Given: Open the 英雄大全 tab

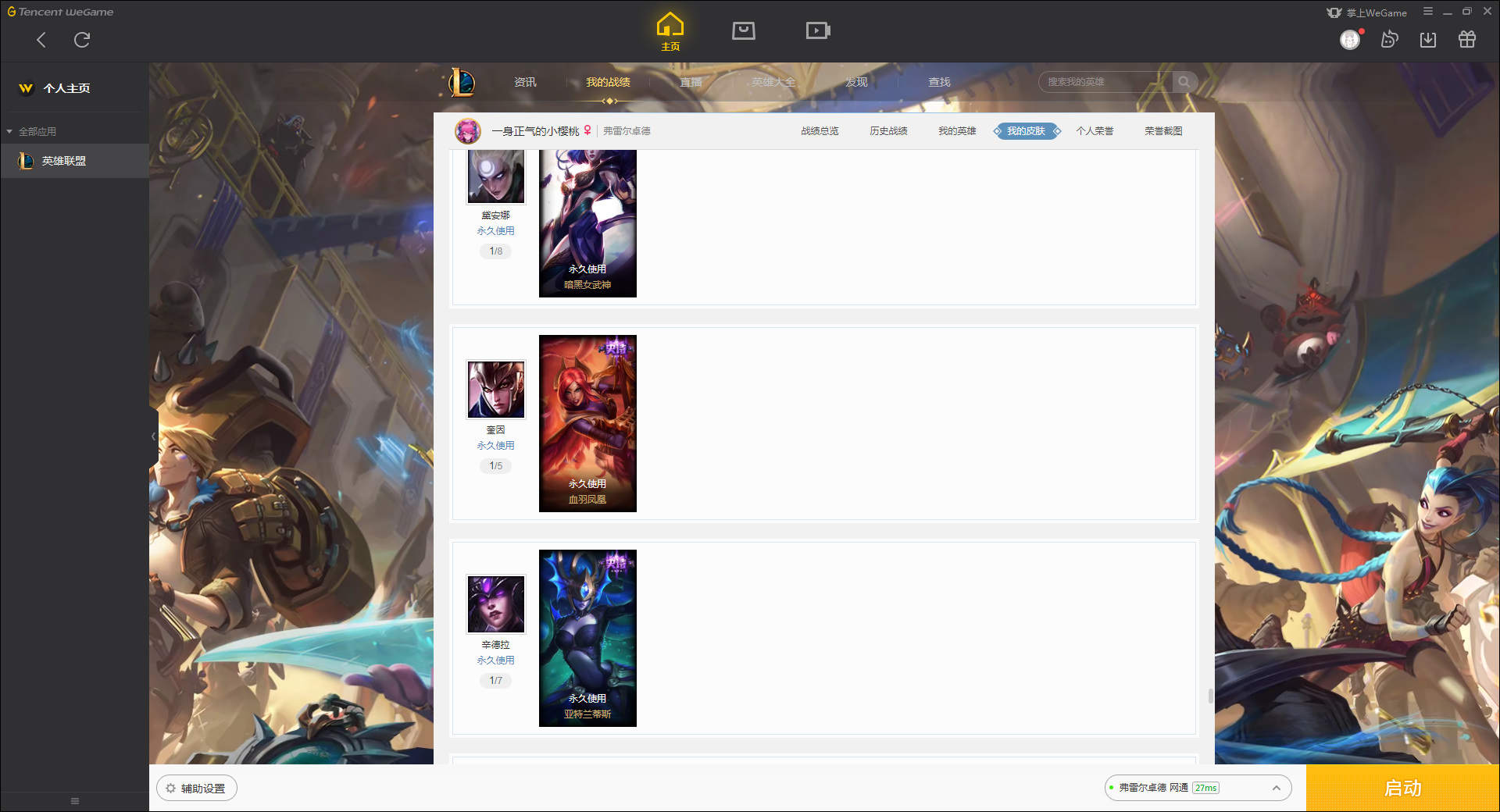Looking at the screenshot, I should (773, 82).
